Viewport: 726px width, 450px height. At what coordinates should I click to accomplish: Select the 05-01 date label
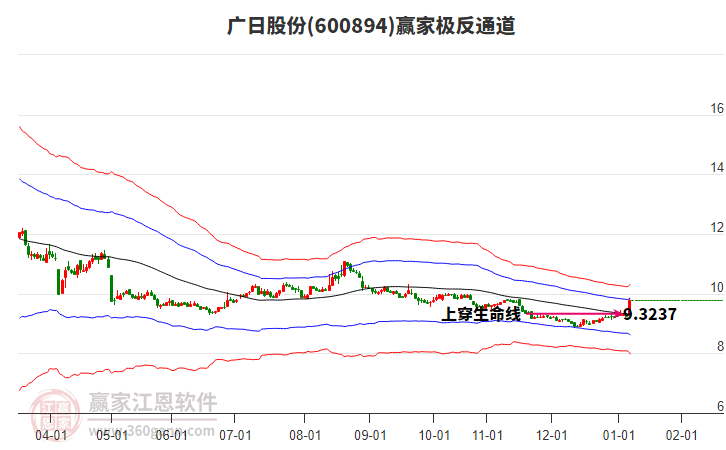pyautogui.click(x=112, y=435)
